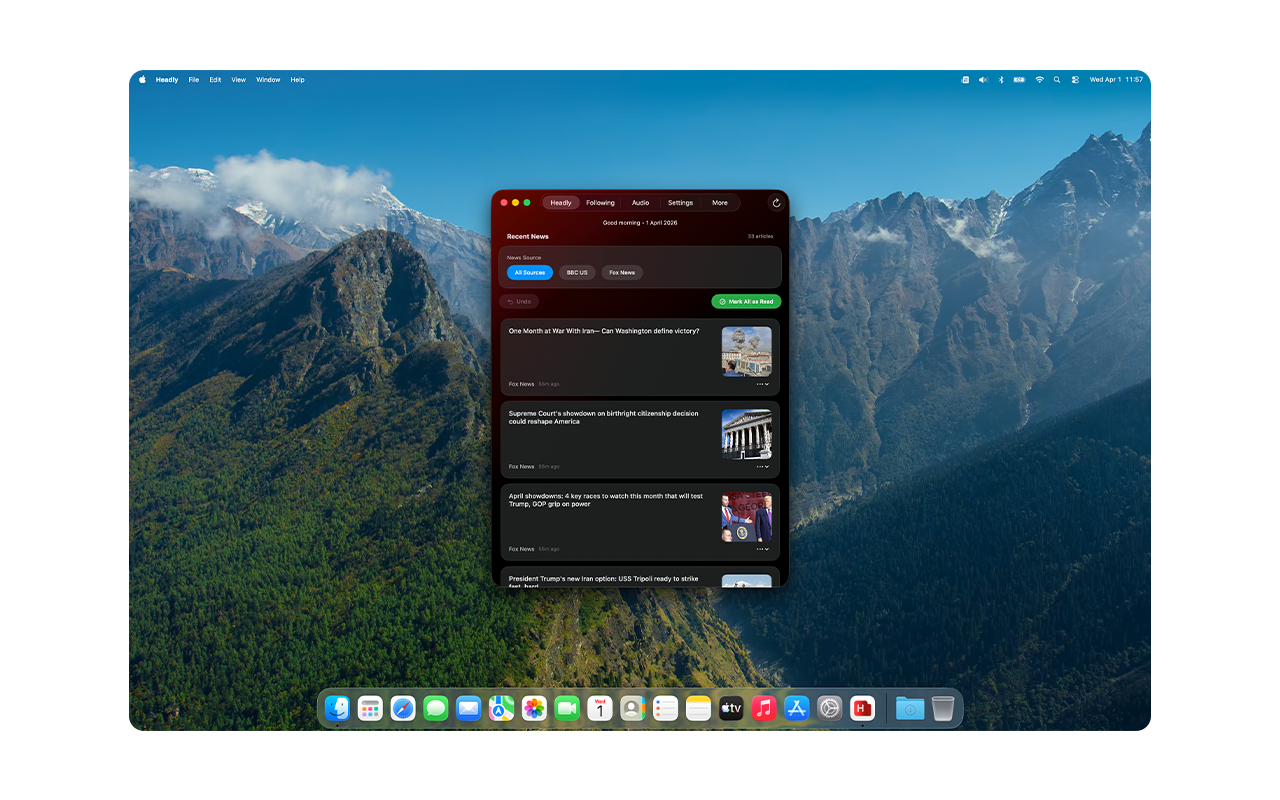Open Maps from the dock
Screen dimensions: 1280x800
[502, 709]
